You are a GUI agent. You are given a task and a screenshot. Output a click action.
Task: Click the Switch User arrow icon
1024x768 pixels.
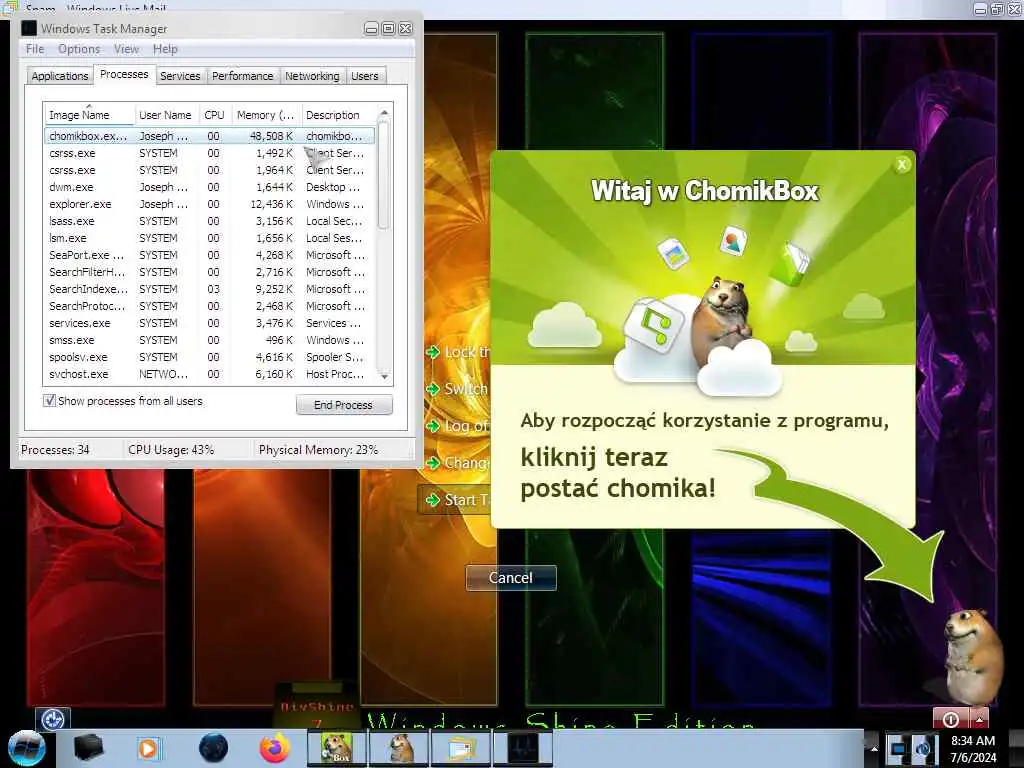pos(432,389)
